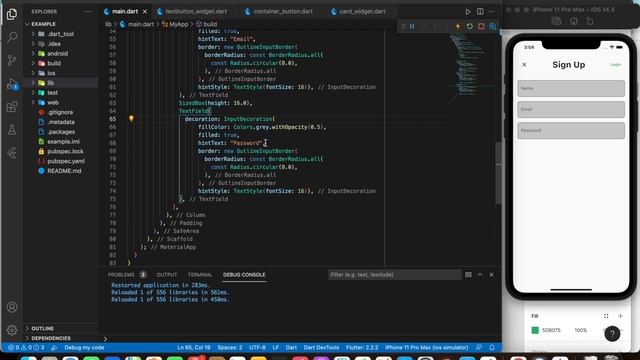The image size is (640, 360).
Task: Go to simulator Home screen
Action: point(573,21)
